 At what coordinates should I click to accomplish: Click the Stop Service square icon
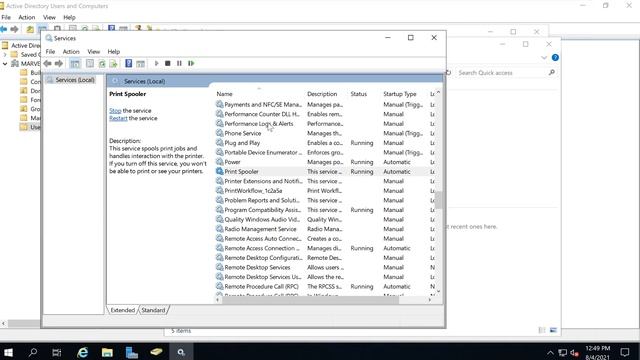[x=167, y=63]
